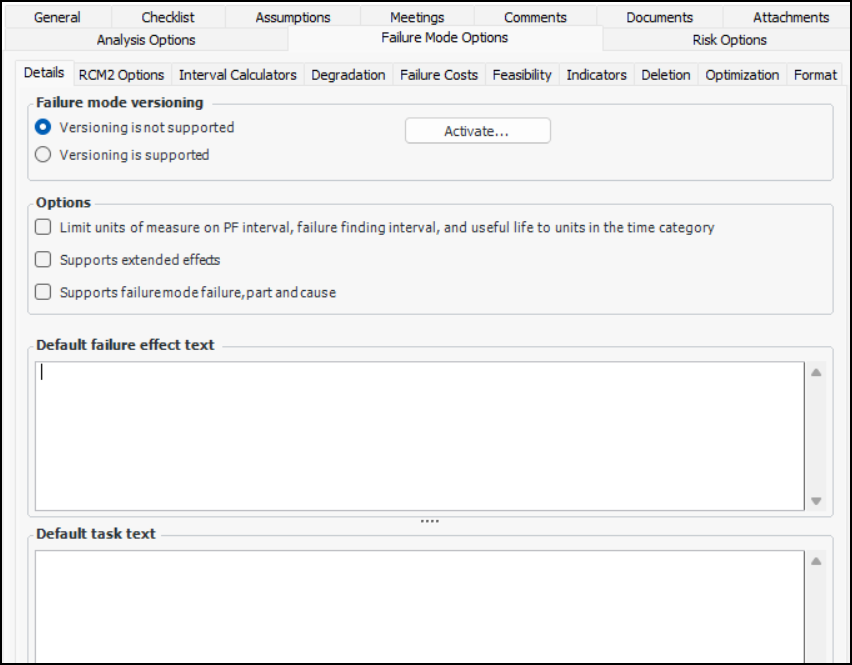Open the General tab
The width and height of the screenshot is (852, 665).
point(57,17)
